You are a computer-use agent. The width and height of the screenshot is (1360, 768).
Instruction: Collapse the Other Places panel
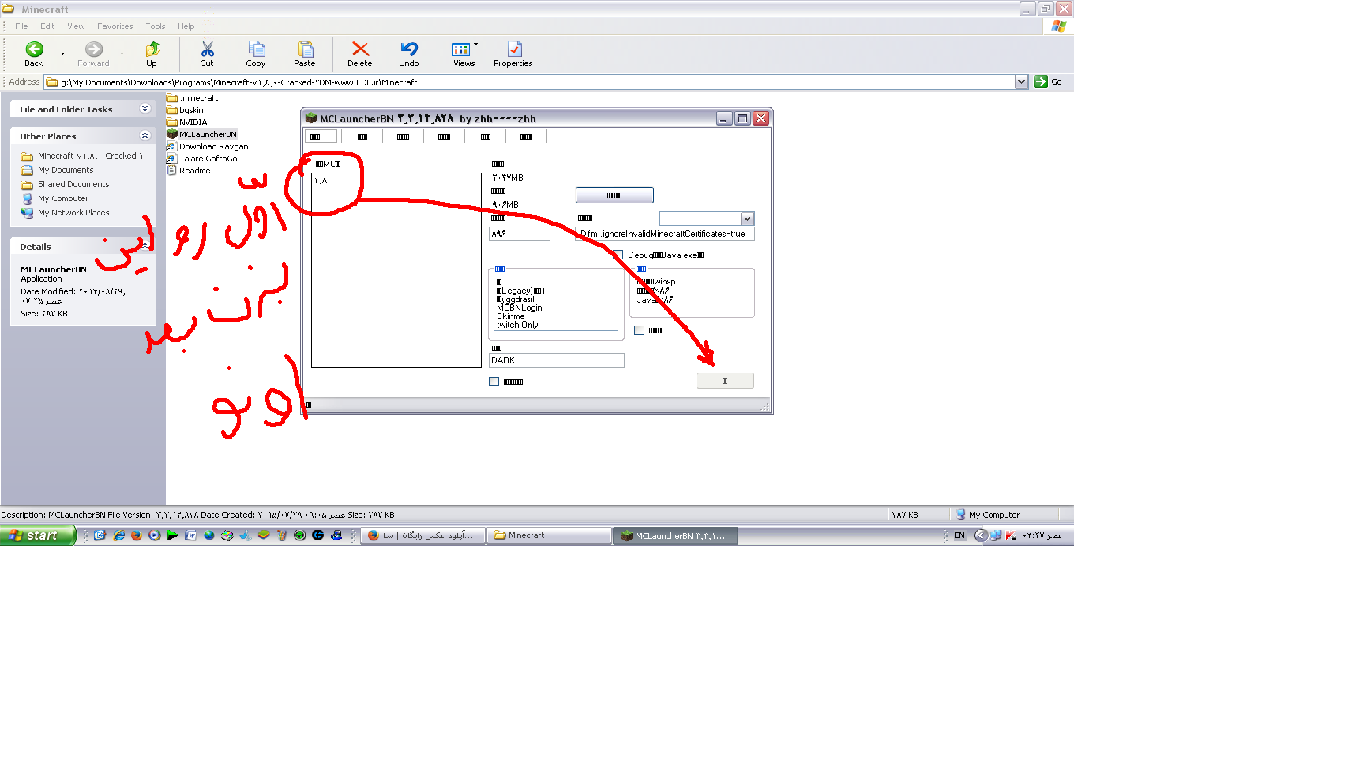pos(145,136)
